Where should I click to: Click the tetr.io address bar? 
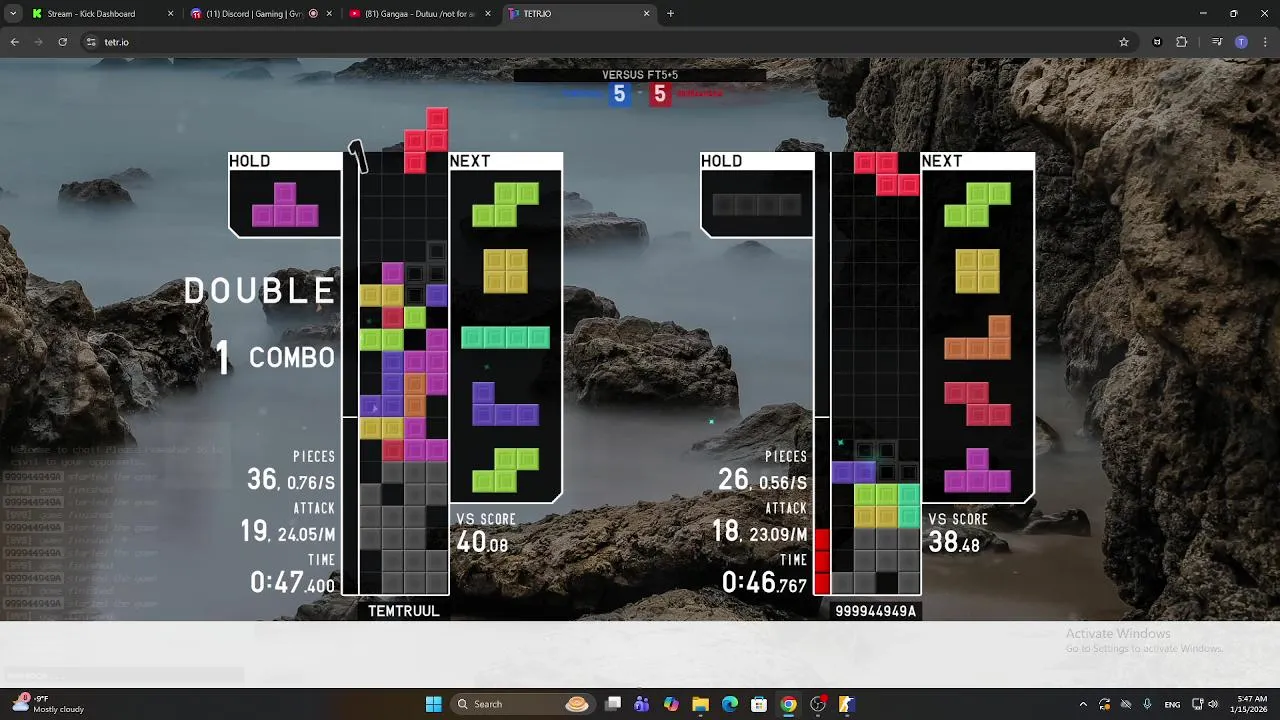click(608, 42)
